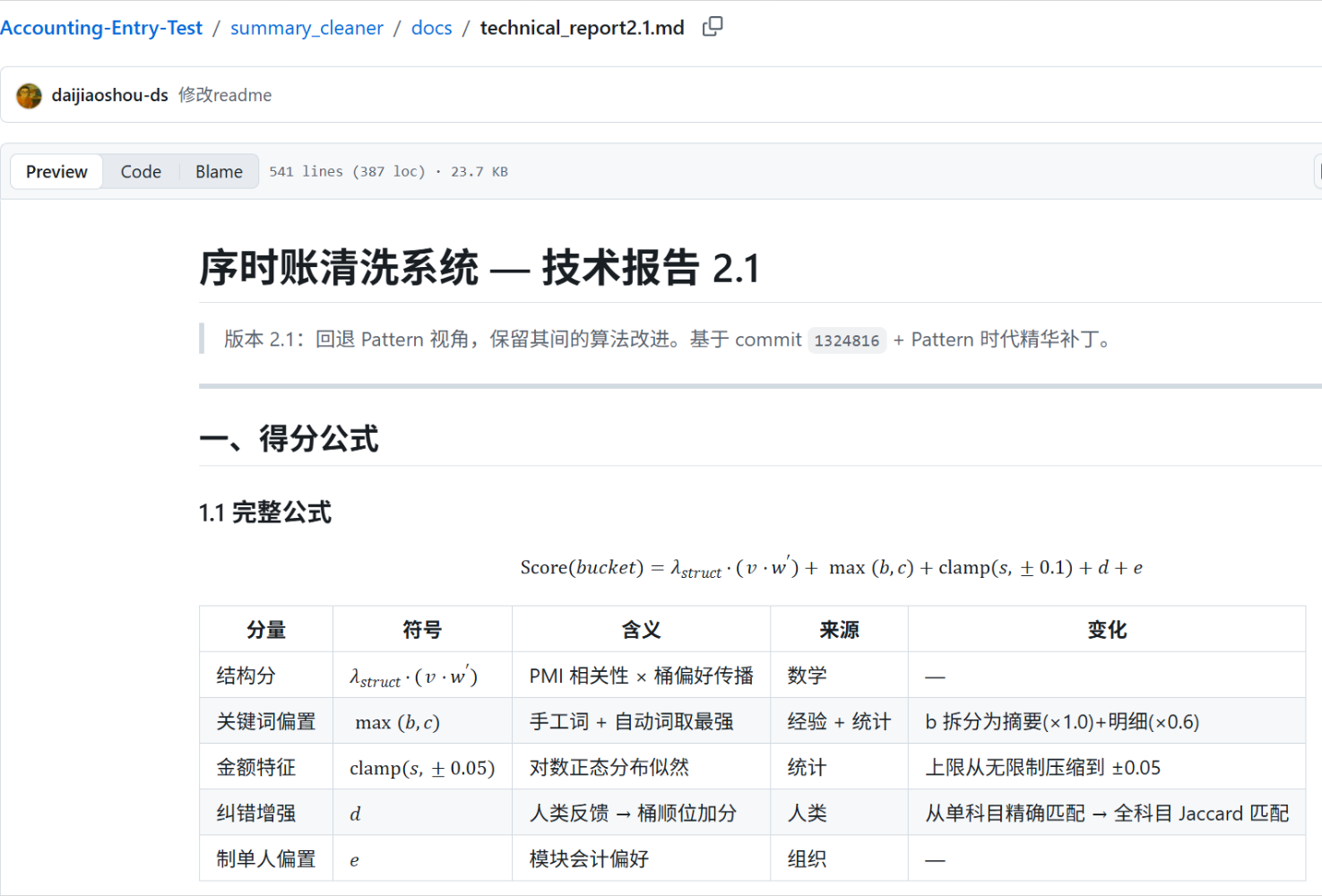The width and height of the screenshot is (1322, 896).
Task: Click the 上限从无限制压缩到 ±0.05 cell
Action: coord(1107,767)
